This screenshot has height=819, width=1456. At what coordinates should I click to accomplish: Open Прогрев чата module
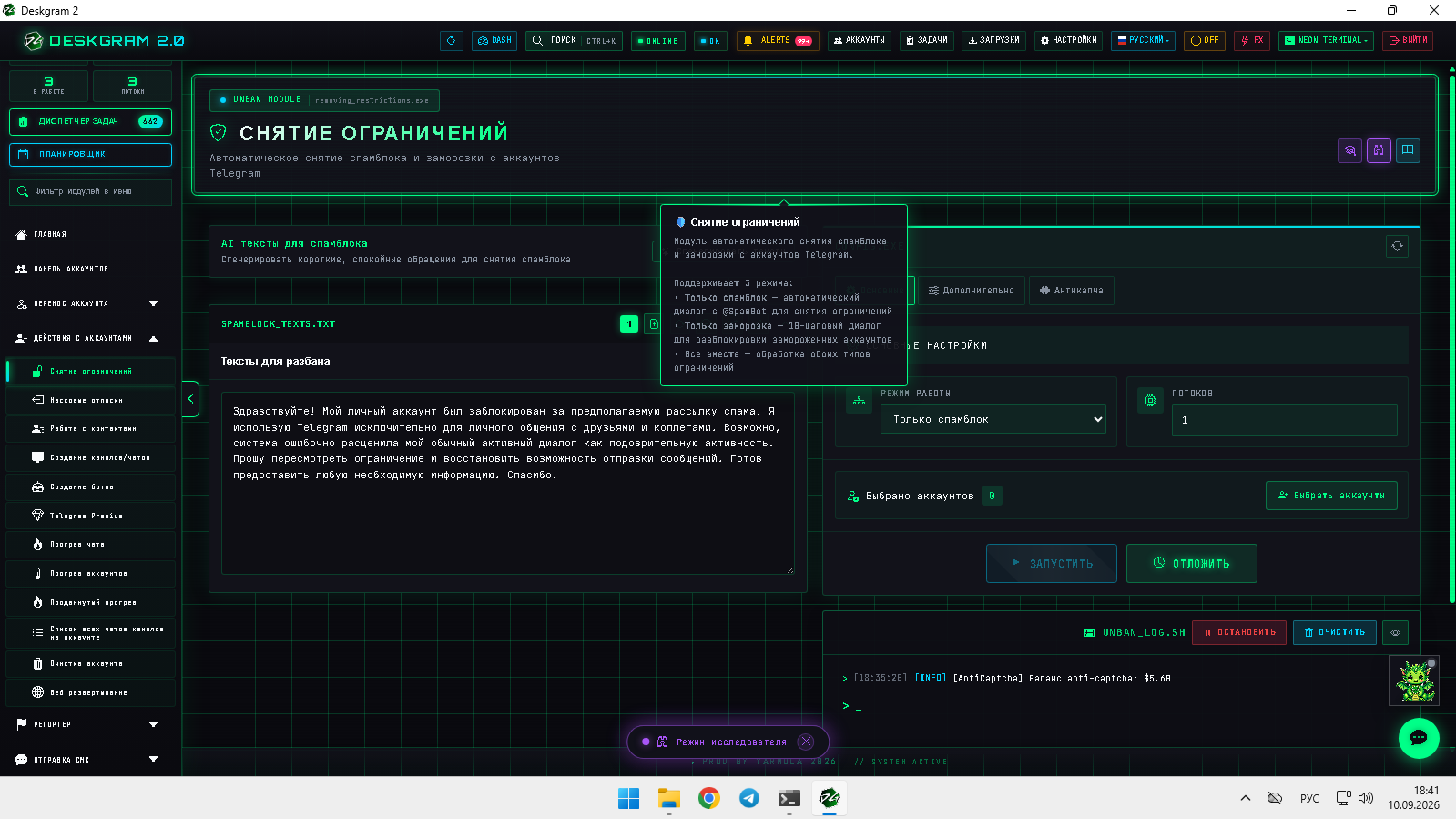pyautogui.click(x=91, y=545)
